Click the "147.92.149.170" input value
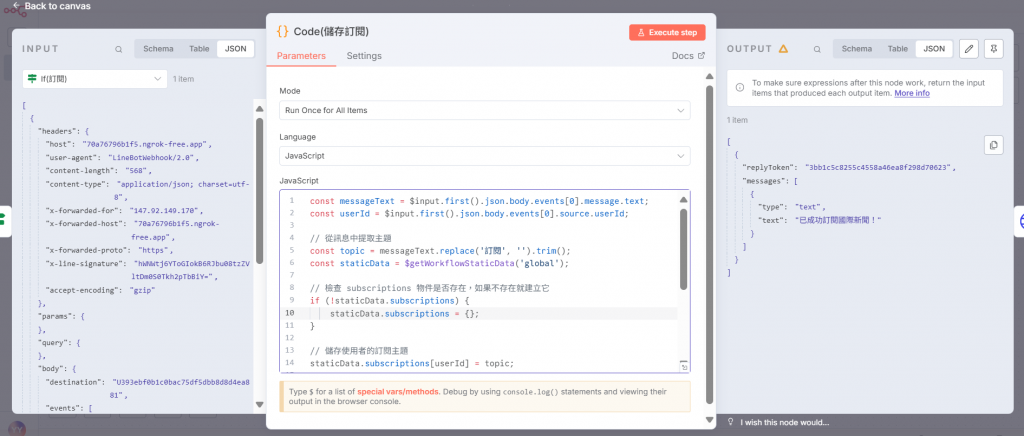This screenshot has width=1024, height=436. pos(166,211)
